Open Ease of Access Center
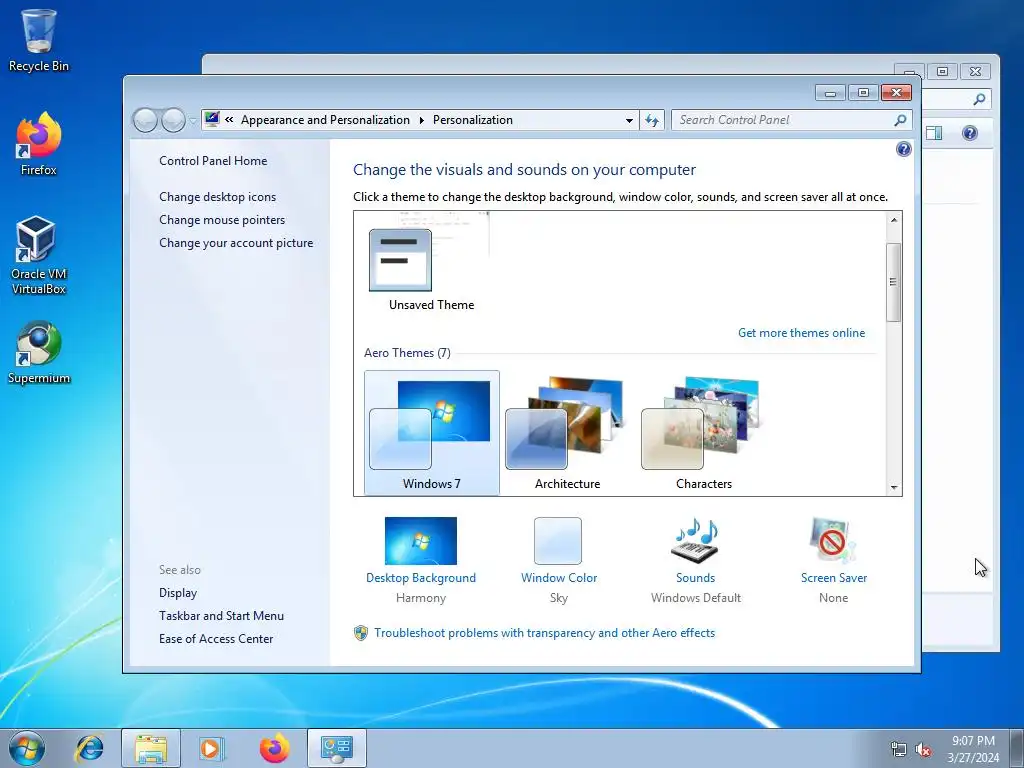Screen dimensions: 1024x768 click(x=216, y=638)
